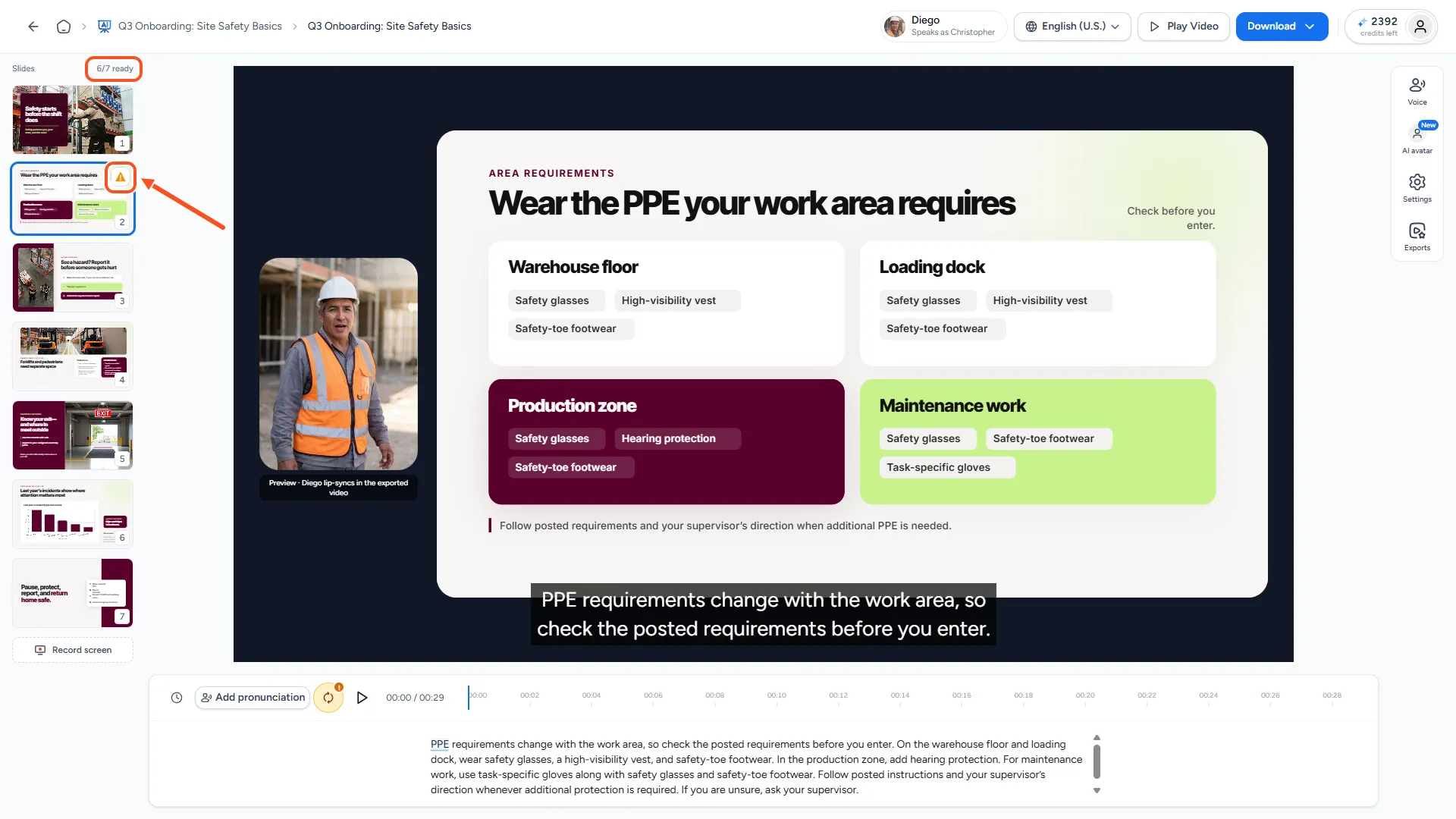Regenerate audio with the orange refresh icon
The image size is (1456, 819).
pyautogui.click(x=328, y=698)
